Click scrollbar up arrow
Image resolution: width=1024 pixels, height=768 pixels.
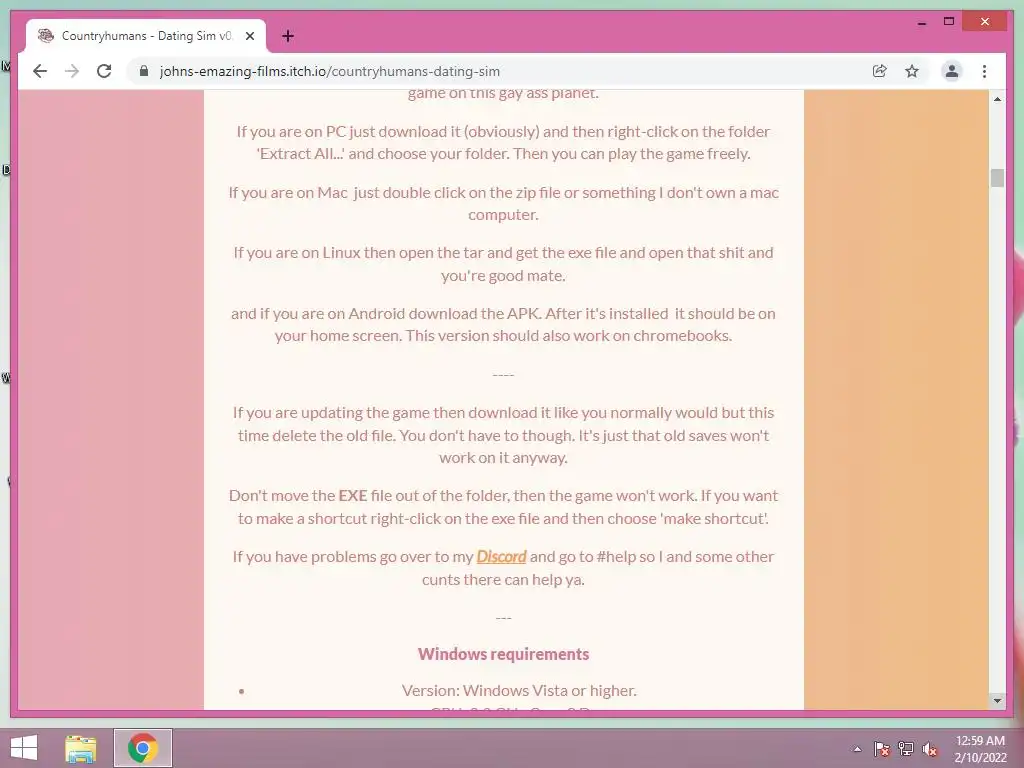997,99
